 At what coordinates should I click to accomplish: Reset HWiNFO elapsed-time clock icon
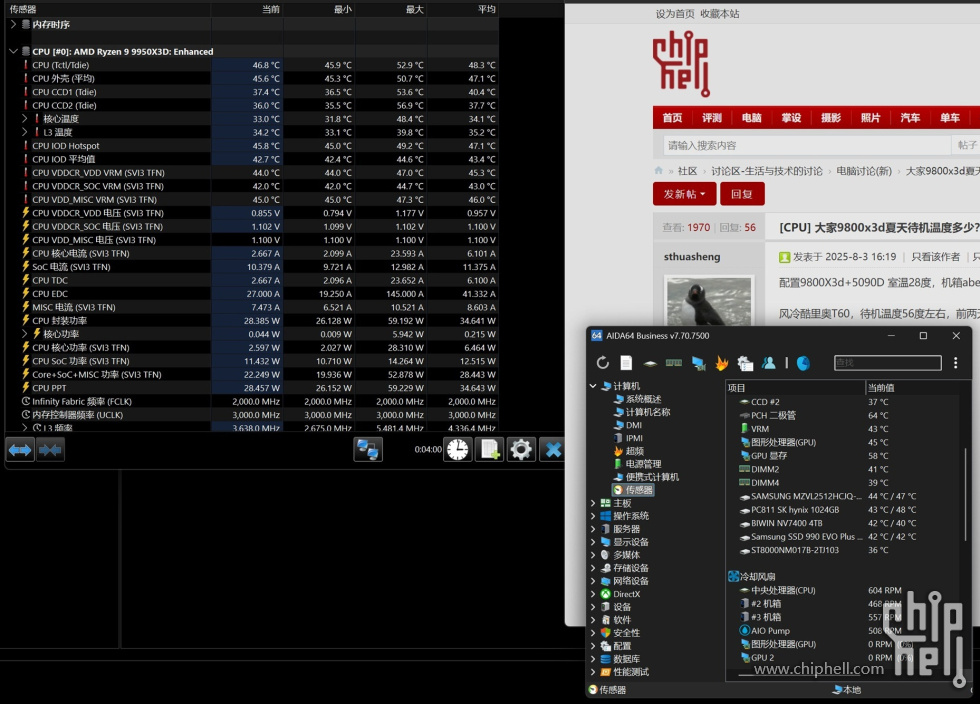(x=458, y=450)
